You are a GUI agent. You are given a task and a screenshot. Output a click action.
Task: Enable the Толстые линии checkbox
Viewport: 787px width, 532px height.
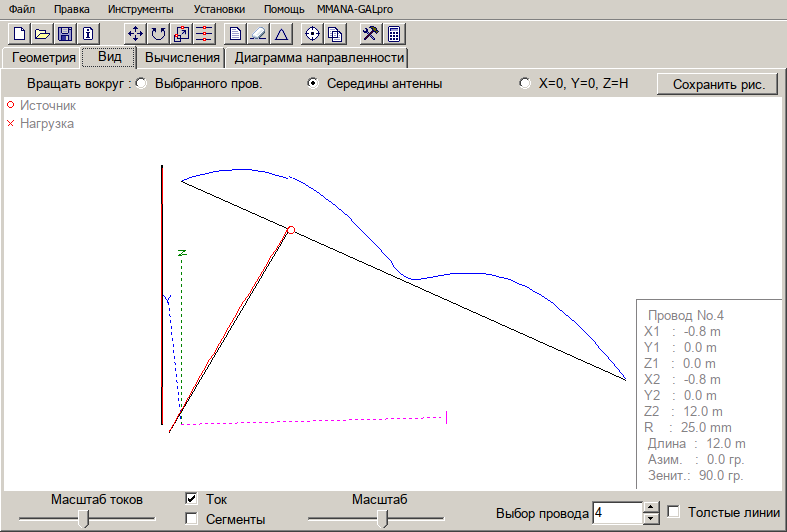674,511
